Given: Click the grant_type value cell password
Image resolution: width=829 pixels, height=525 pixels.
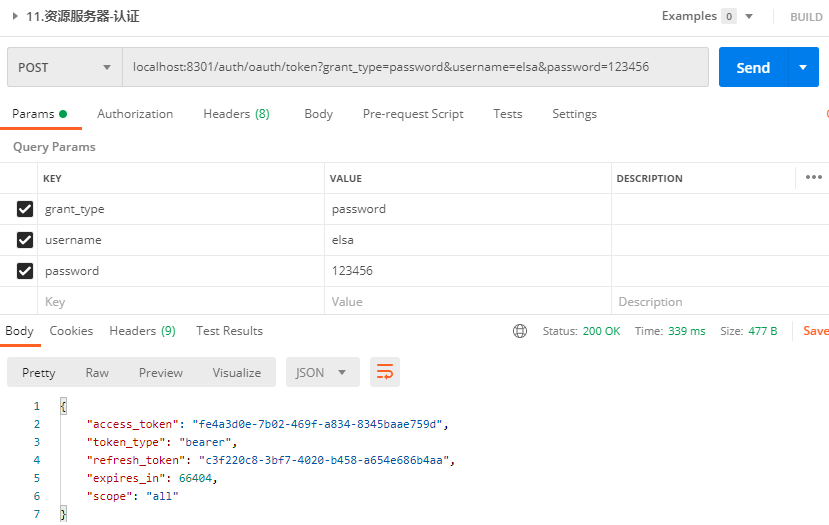Looking at the screenshot, I should [468, 209].
